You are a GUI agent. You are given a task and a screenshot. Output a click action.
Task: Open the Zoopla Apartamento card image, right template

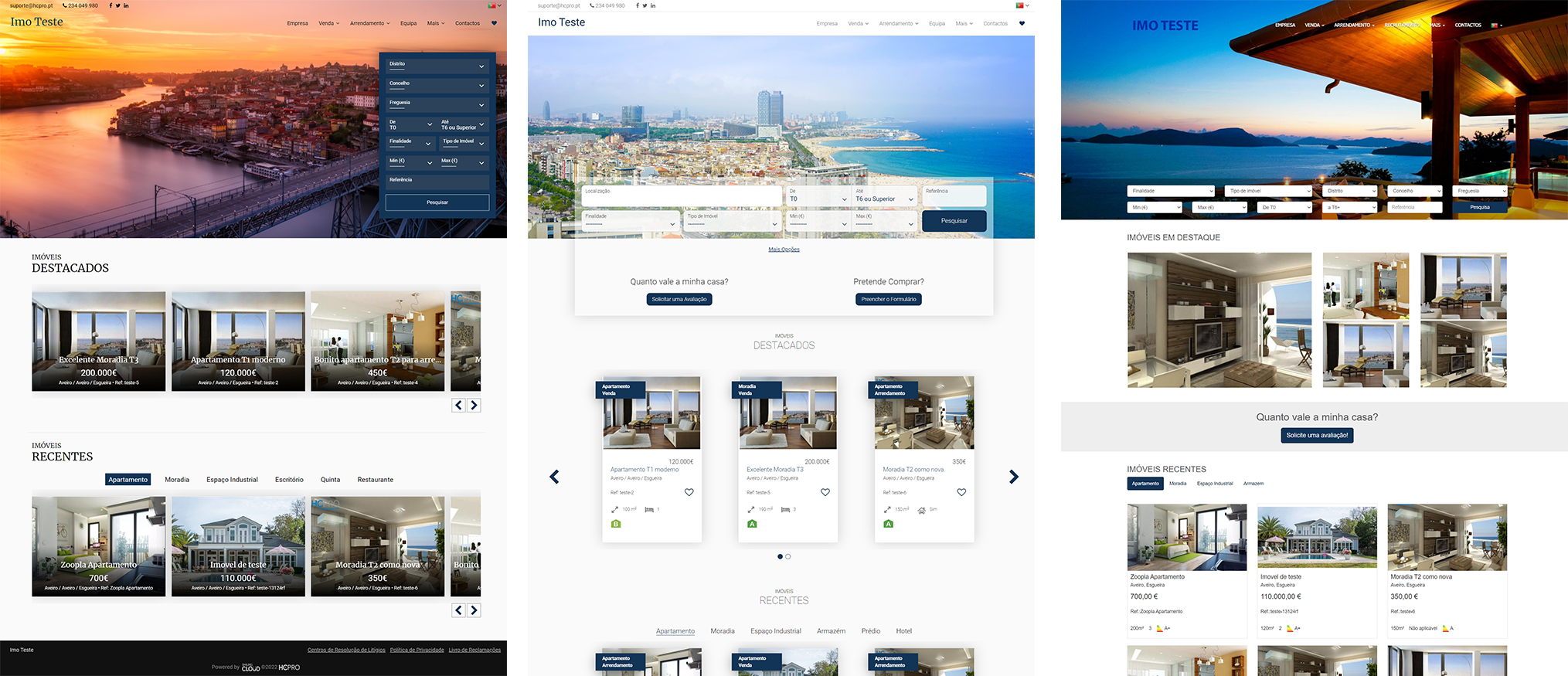pos(1187,537)
